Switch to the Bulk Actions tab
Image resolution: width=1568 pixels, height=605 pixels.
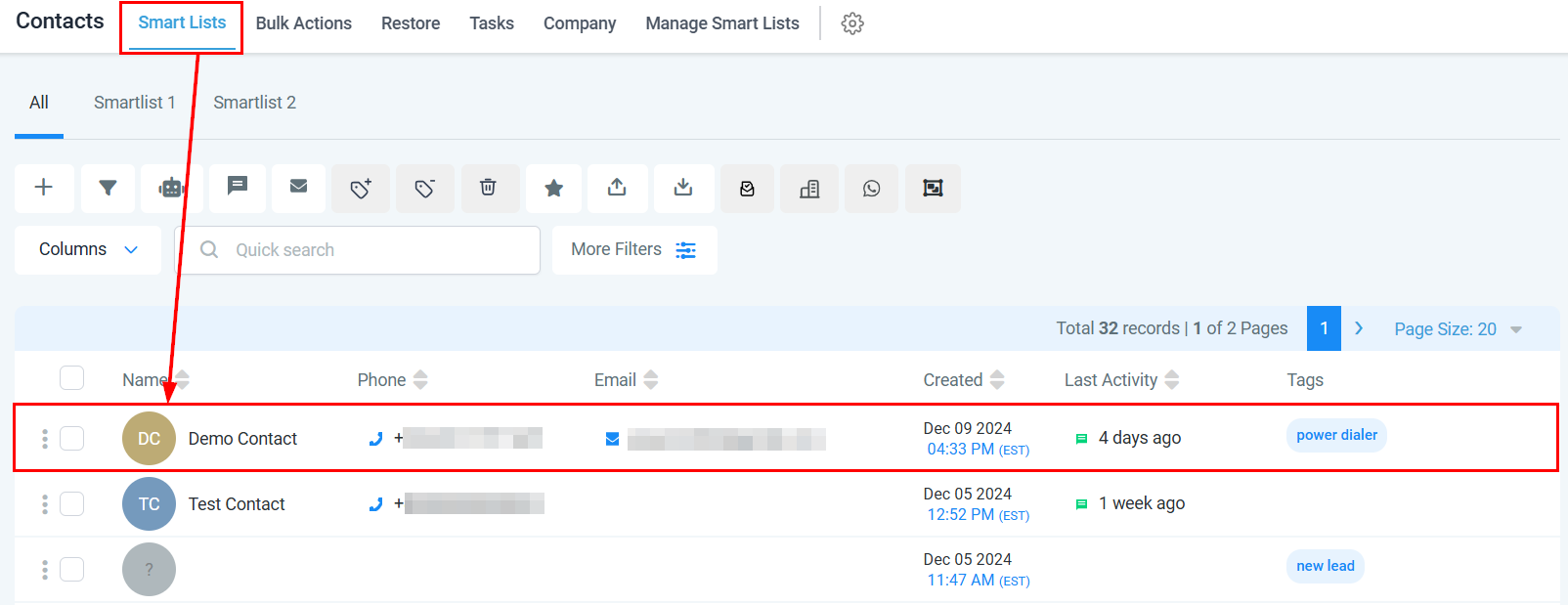[x=303, y=23]
